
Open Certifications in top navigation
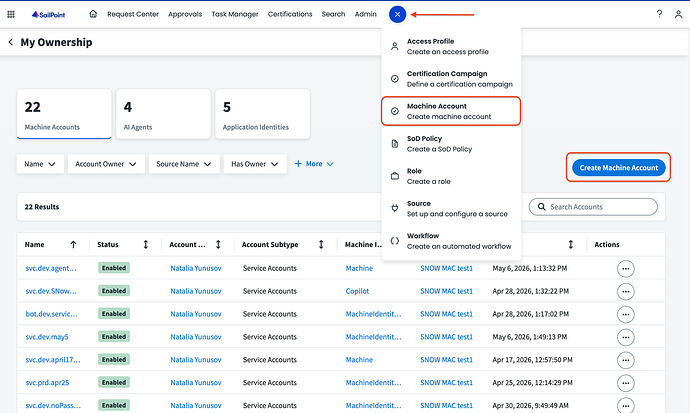(x=290, y=14)
